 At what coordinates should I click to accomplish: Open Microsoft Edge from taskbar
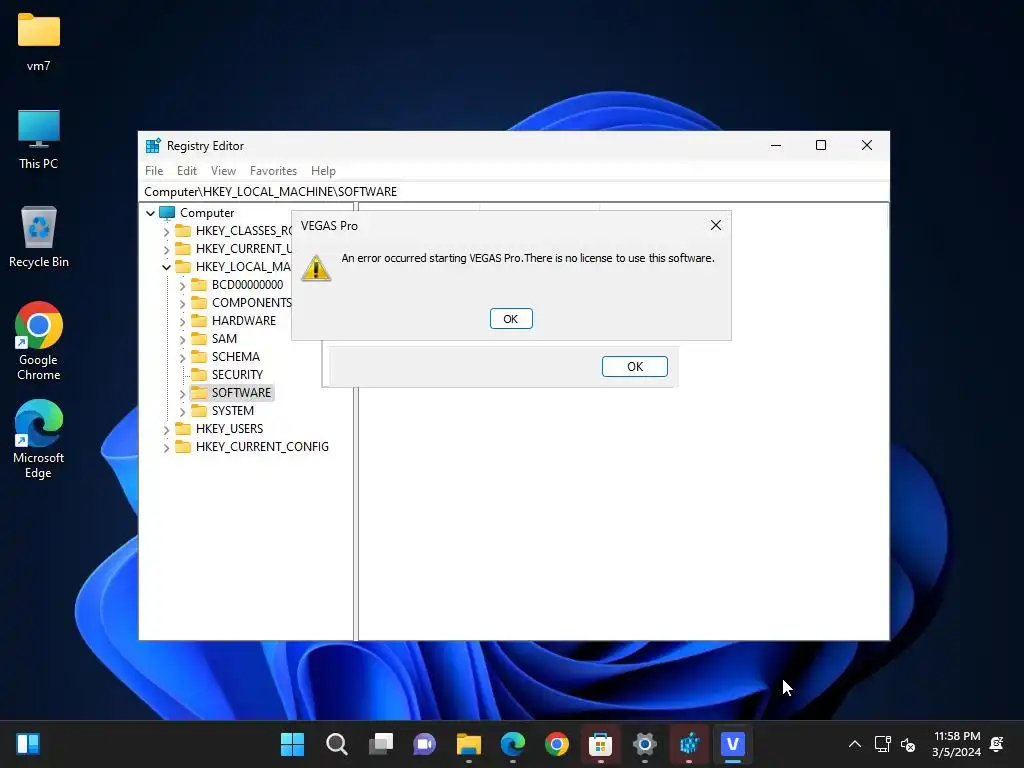click(513, 744)
